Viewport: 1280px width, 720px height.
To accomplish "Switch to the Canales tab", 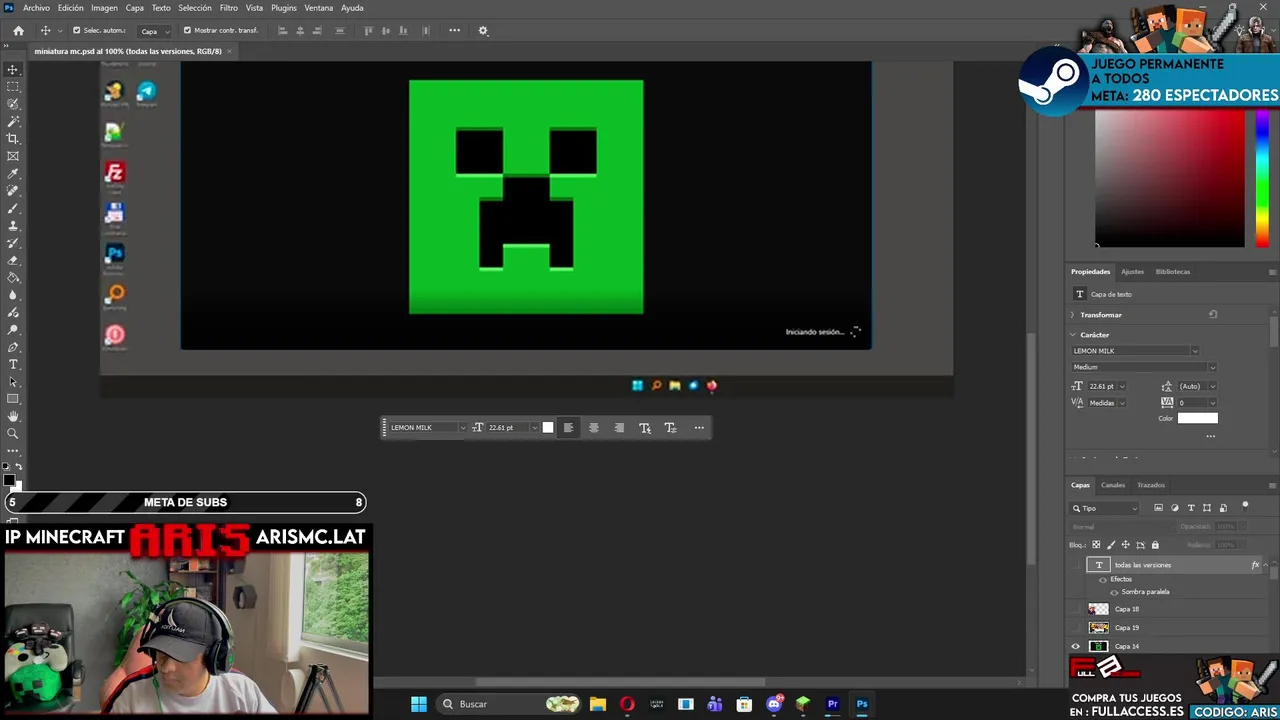I will pos(1113,485).
